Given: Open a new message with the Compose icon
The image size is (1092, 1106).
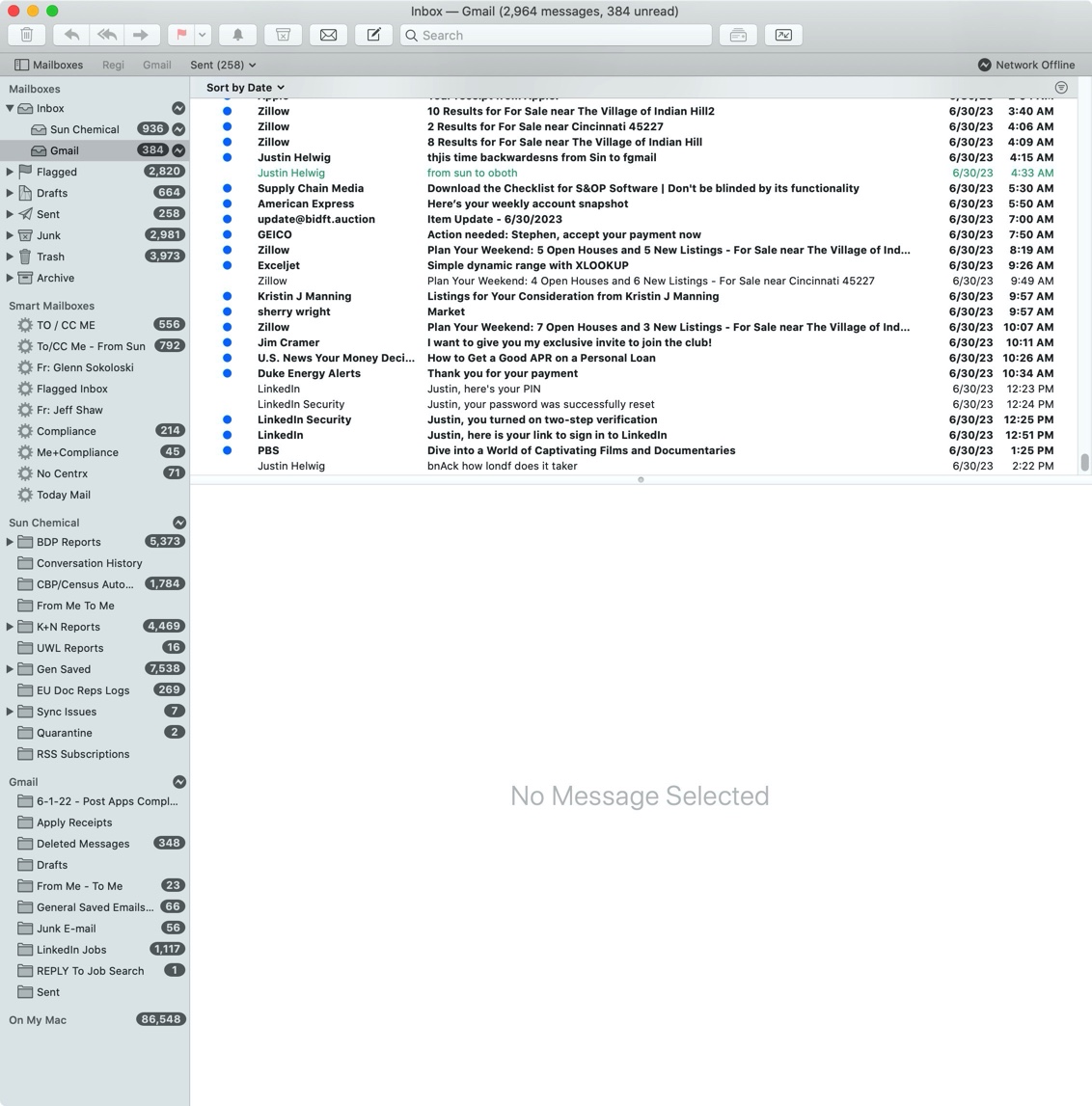Looking at the screenshot, I should (x=372, y=35).
